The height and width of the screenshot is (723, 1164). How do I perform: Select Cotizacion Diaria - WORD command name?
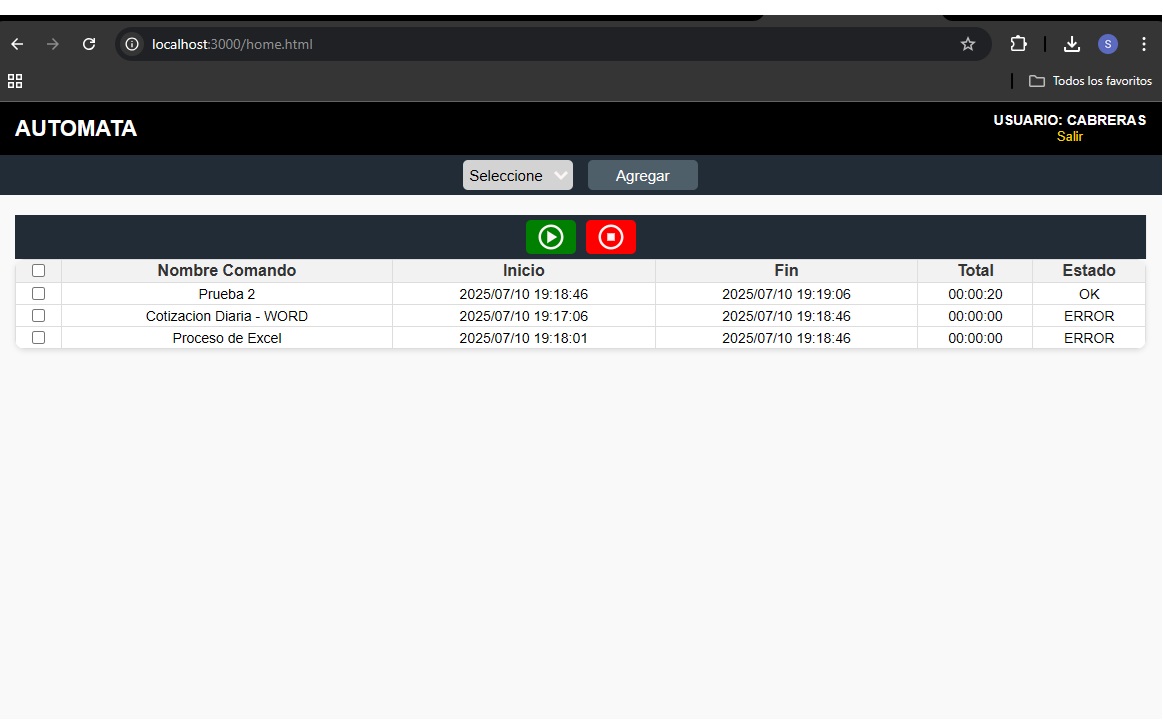[226, 316]
